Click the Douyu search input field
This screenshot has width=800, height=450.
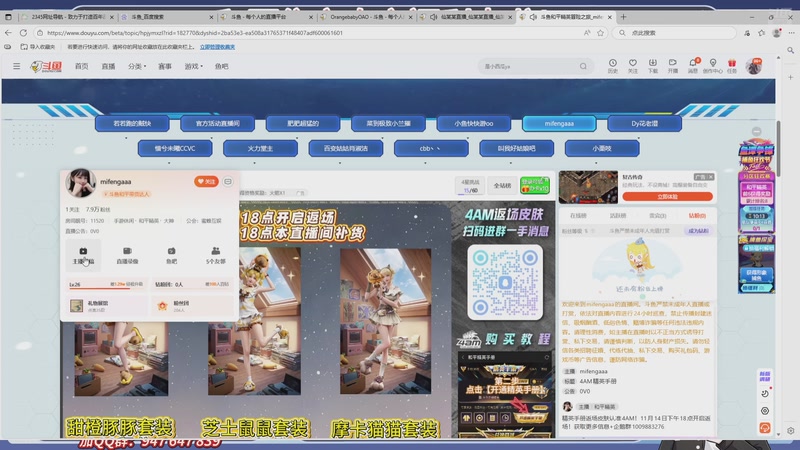point(530,66)
